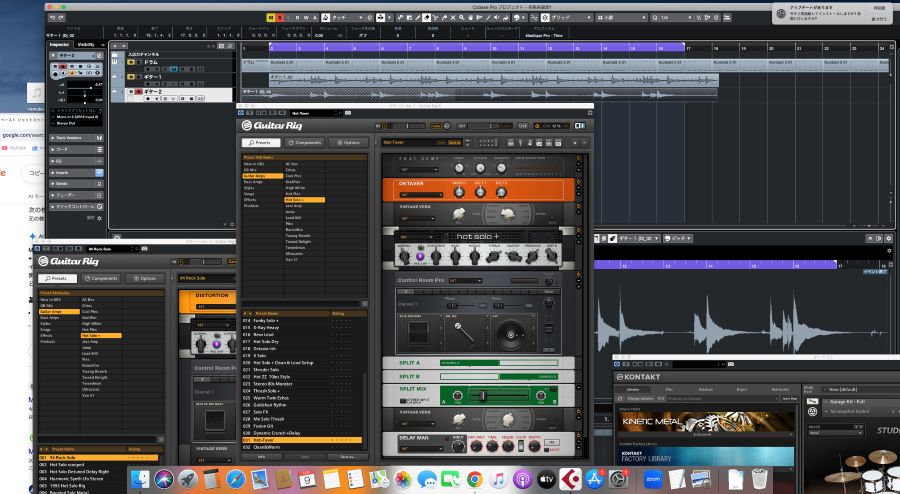Open the Options tab in front Guitar Rig
Screen dimensions: 900x494
[x=348, y=143]
